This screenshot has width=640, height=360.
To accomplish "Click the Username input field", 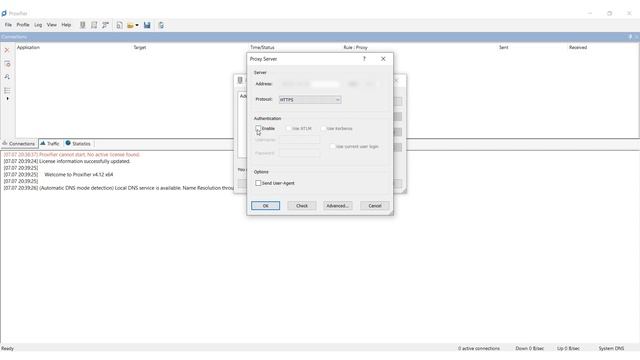I will [300, 140].
